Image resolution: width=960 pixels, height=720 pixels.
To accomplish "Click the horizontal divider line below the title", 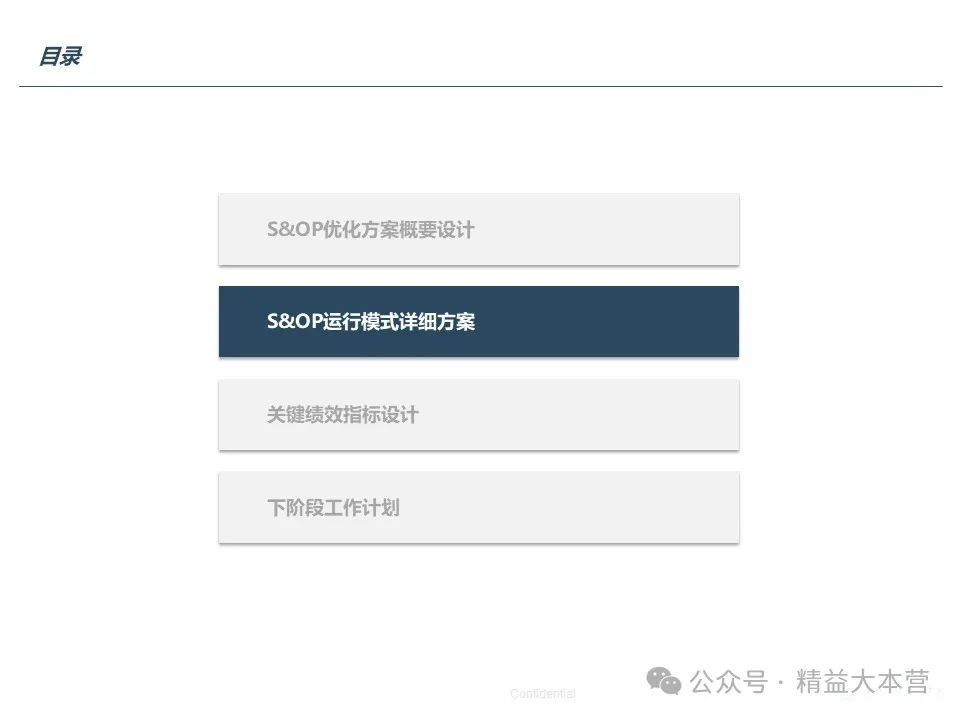I will [x=481, y=86].
